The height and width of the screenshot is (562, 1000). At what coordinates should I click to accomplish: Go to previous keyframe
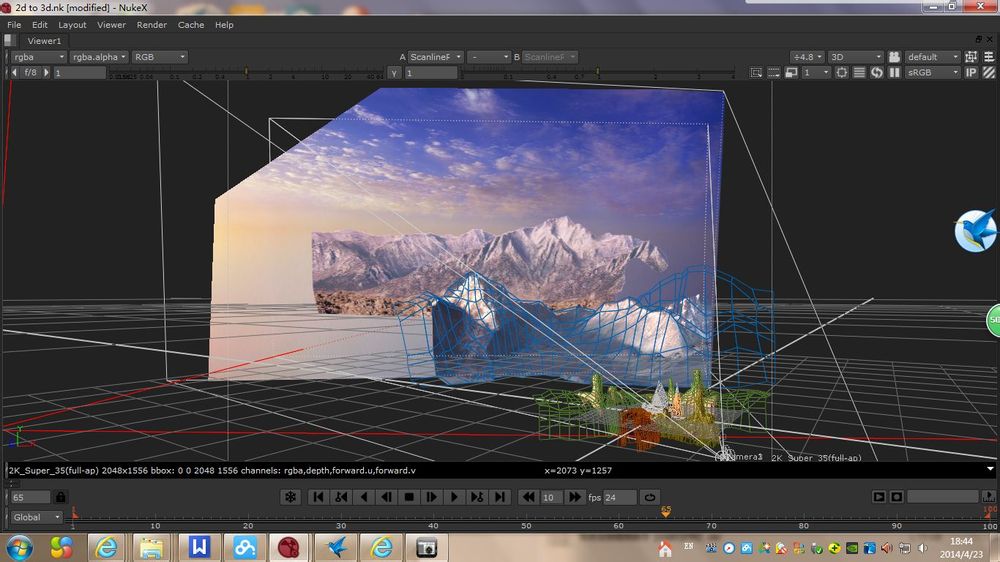(341, 497)
